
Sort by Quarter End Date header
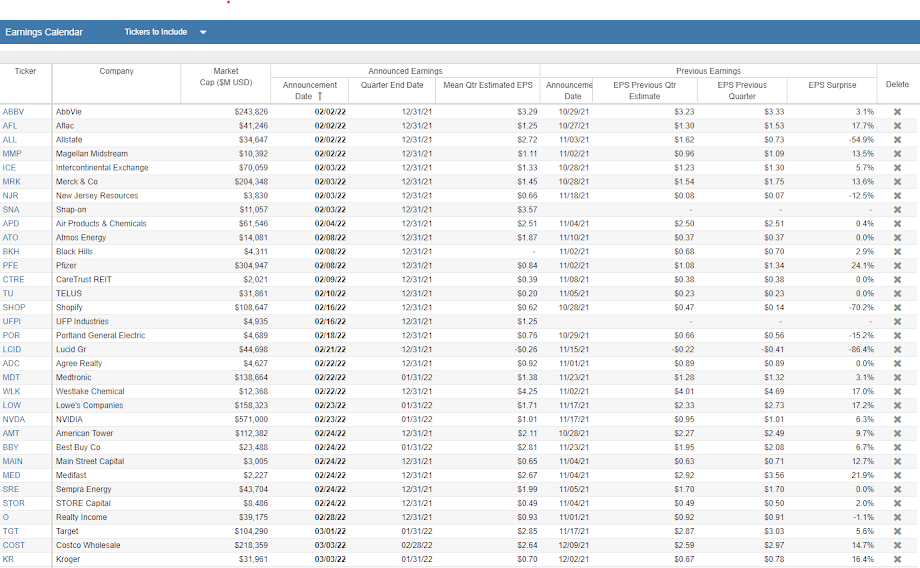(392, 85)
